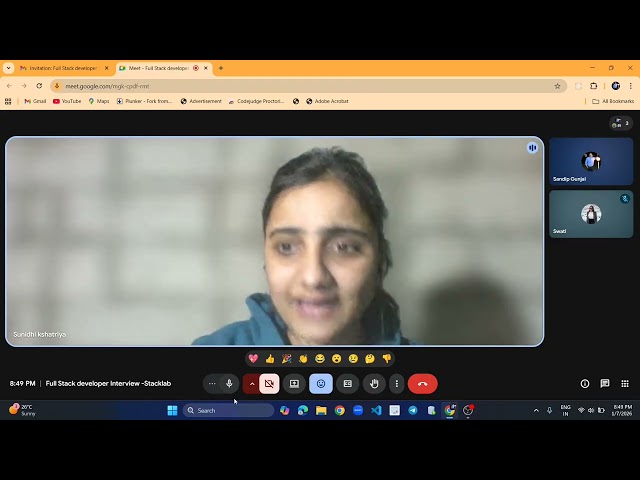Open the Codejudge Proctoring bookmark

pyautogui.click(x=256, y=101)
